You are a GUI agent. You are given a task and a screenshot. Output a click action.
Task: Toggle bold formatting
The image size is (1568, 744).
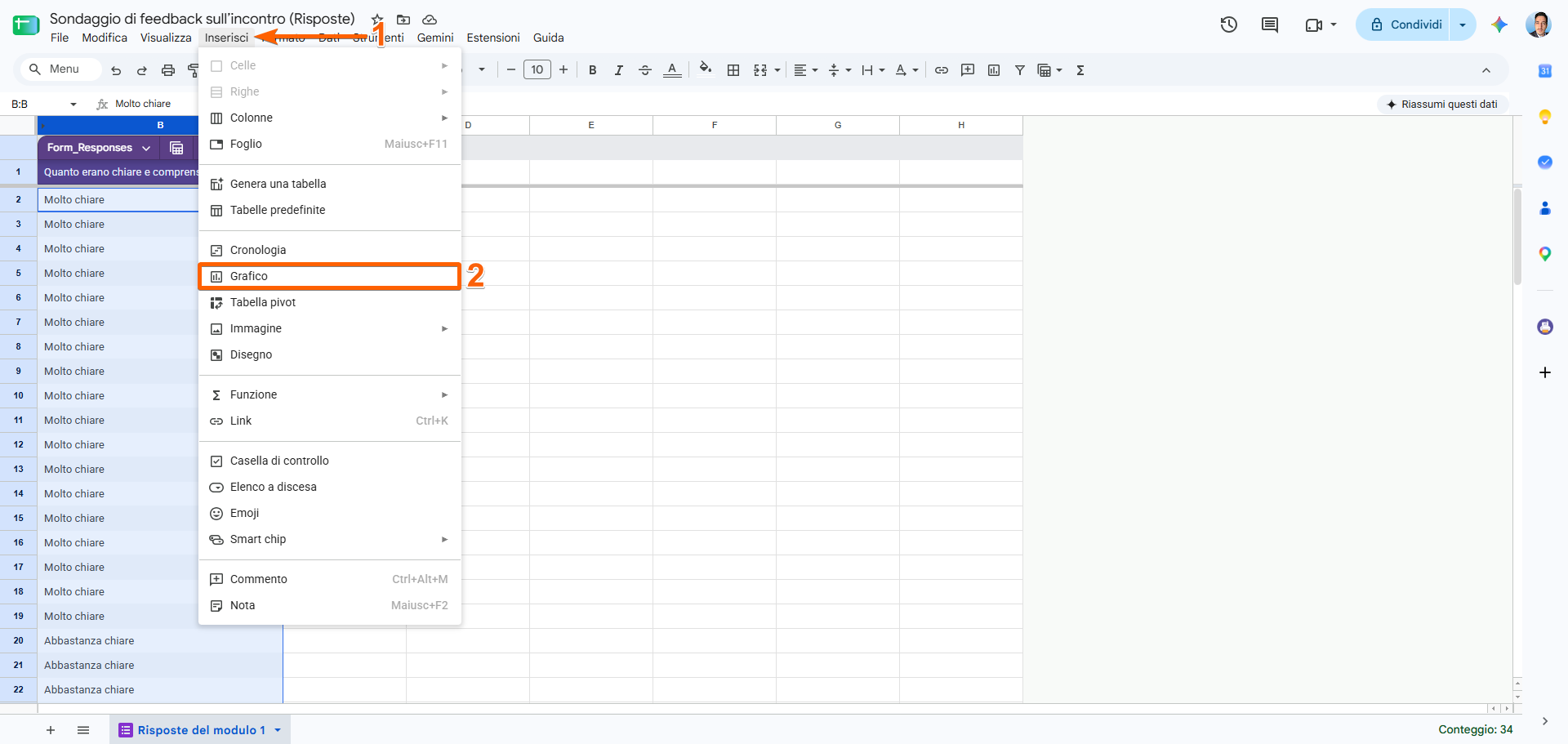point(593,70)
